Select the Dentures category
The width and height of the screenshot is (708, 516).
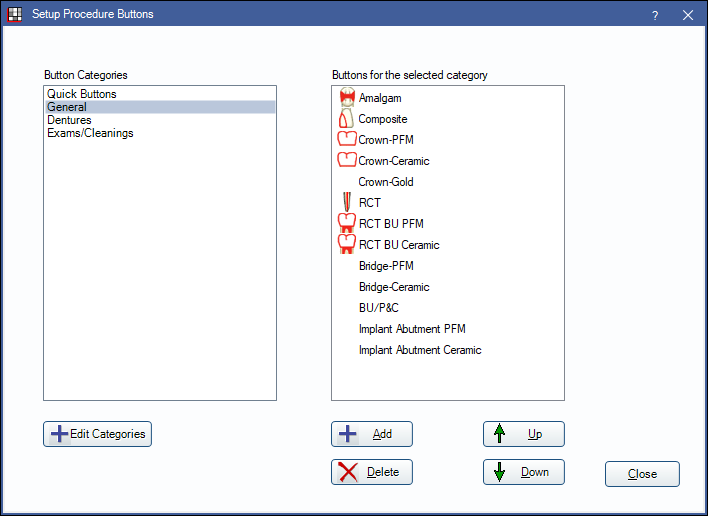pos(69,120)
